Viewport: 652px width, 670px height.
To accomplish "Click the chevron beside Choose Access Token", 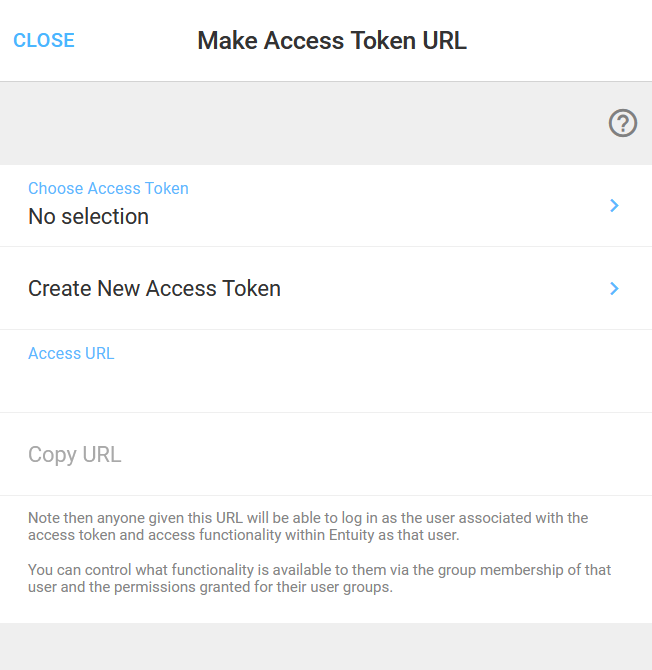I will coord(614,206).
